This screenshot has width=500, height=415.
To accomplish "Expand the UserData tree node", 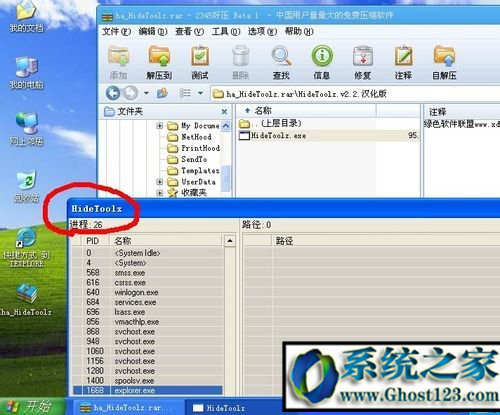I will click(160, 182).
